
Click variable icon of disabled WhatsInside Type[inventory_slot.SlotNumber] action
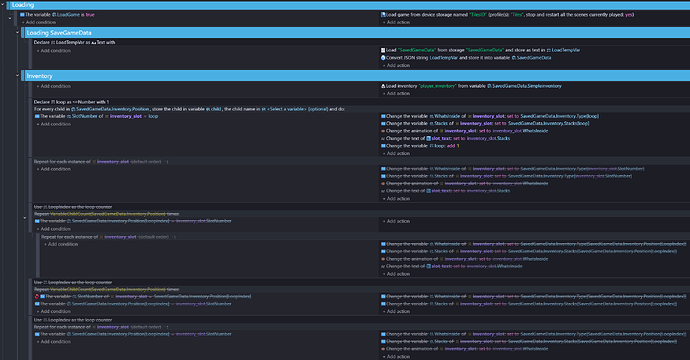click(x=383, y=169)
